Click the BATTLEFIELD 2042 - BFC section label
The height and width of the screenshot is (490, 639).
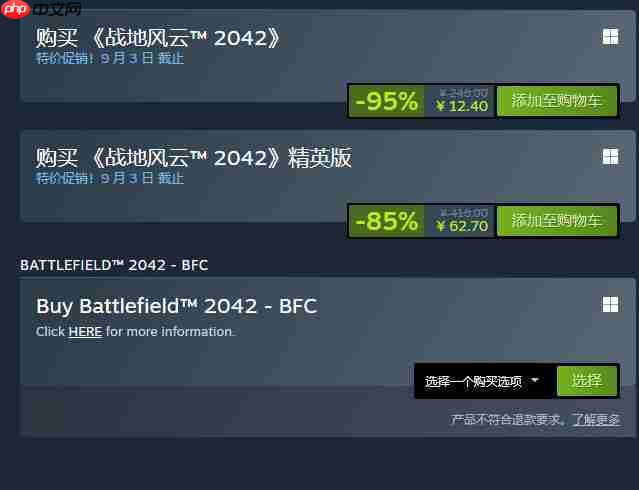[x=114, y=265]
